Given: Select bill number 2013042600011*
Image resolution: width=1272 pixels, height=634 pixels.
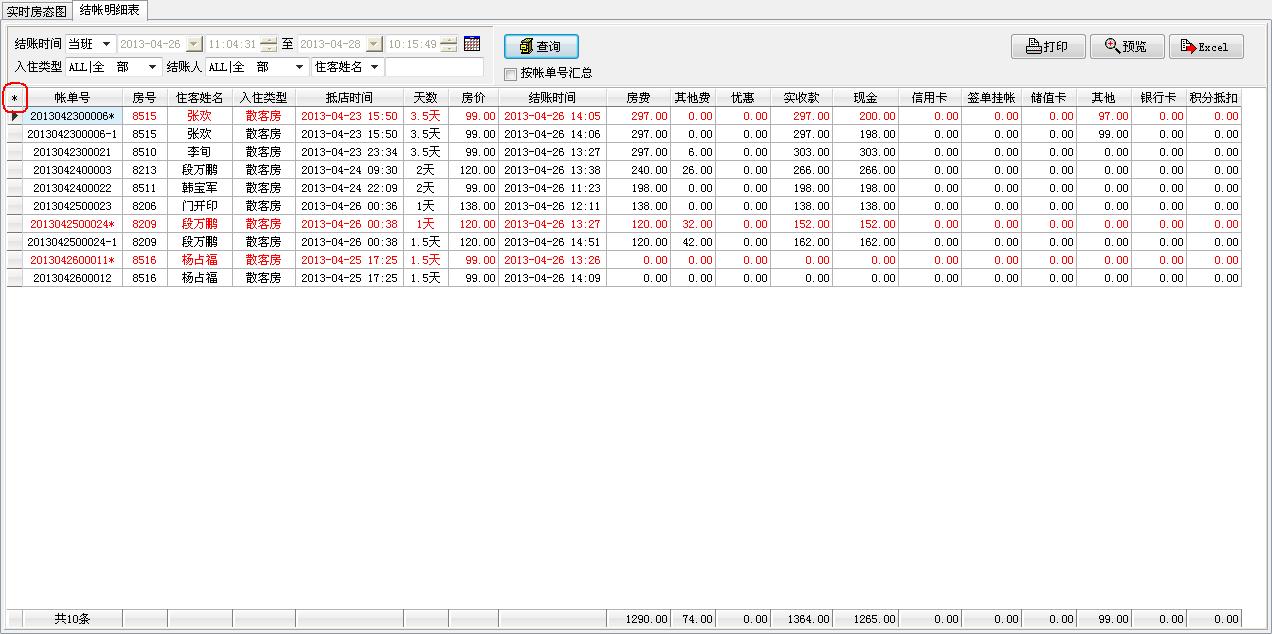Looking at the screenshot, I should pos(72,260).
